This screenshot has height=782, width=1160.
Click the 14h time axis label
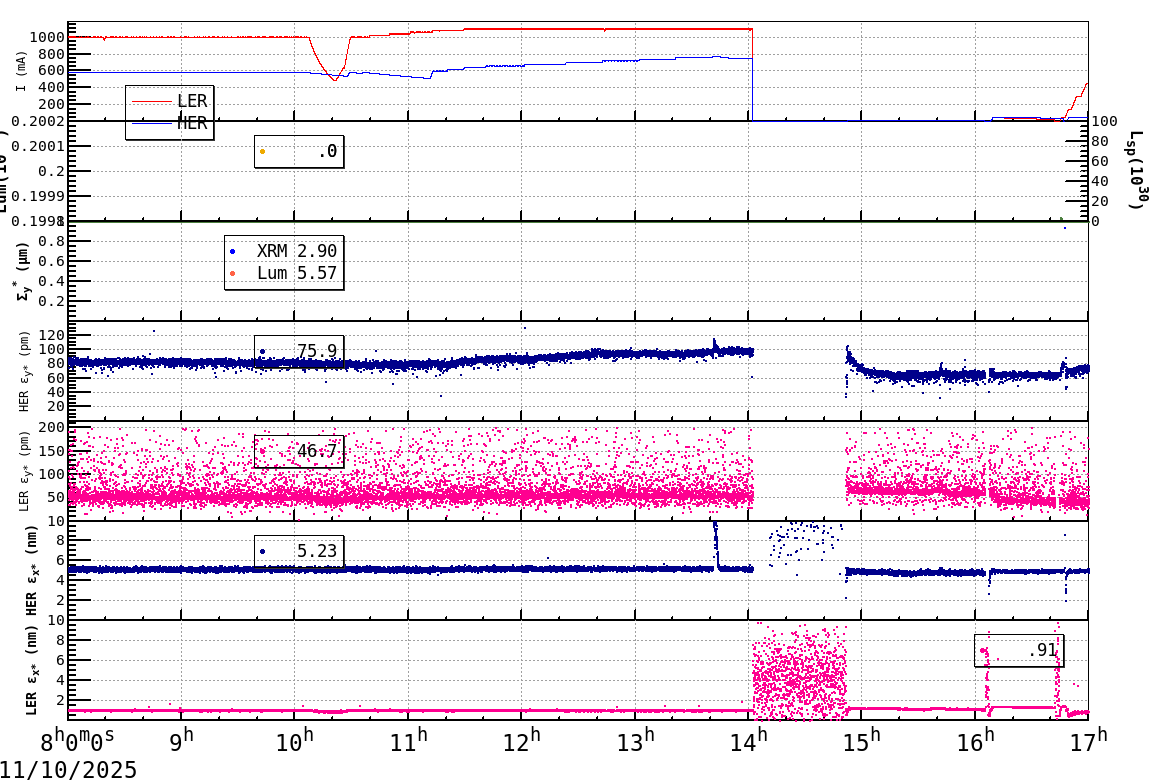(x=749, y=740)
